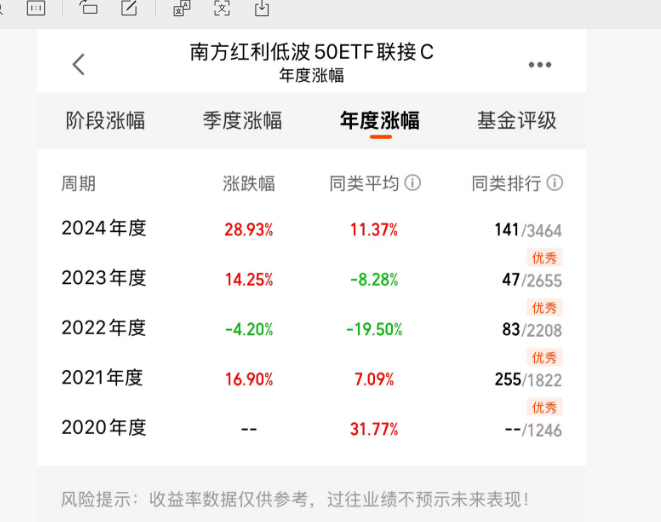The width and height of the screenshot is (661, 522).
Task: Click the fund title 南方红利低波50ETF联接C
Action: tap(312, 52)
